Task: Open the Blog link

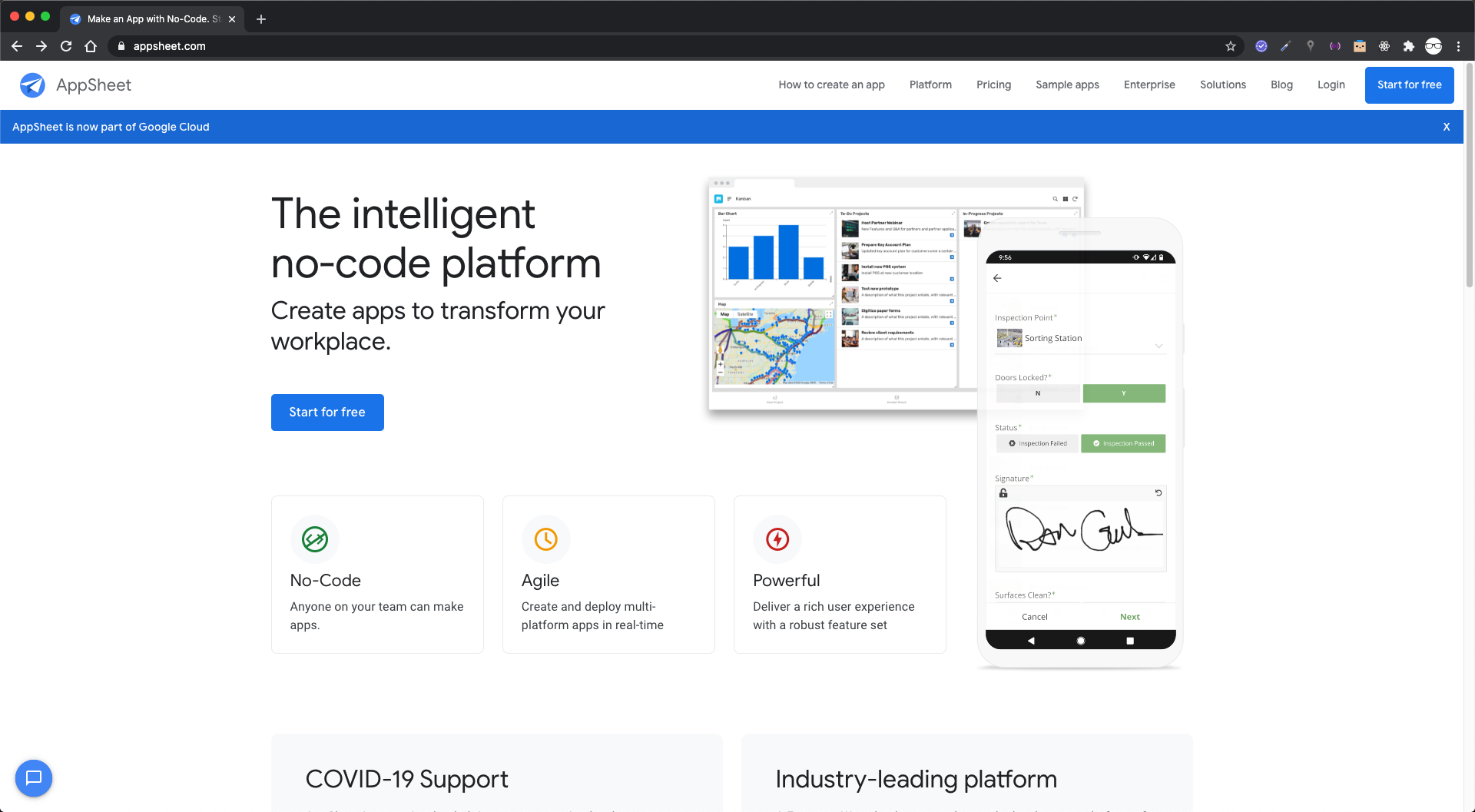Action: (x=1281, y=85)
